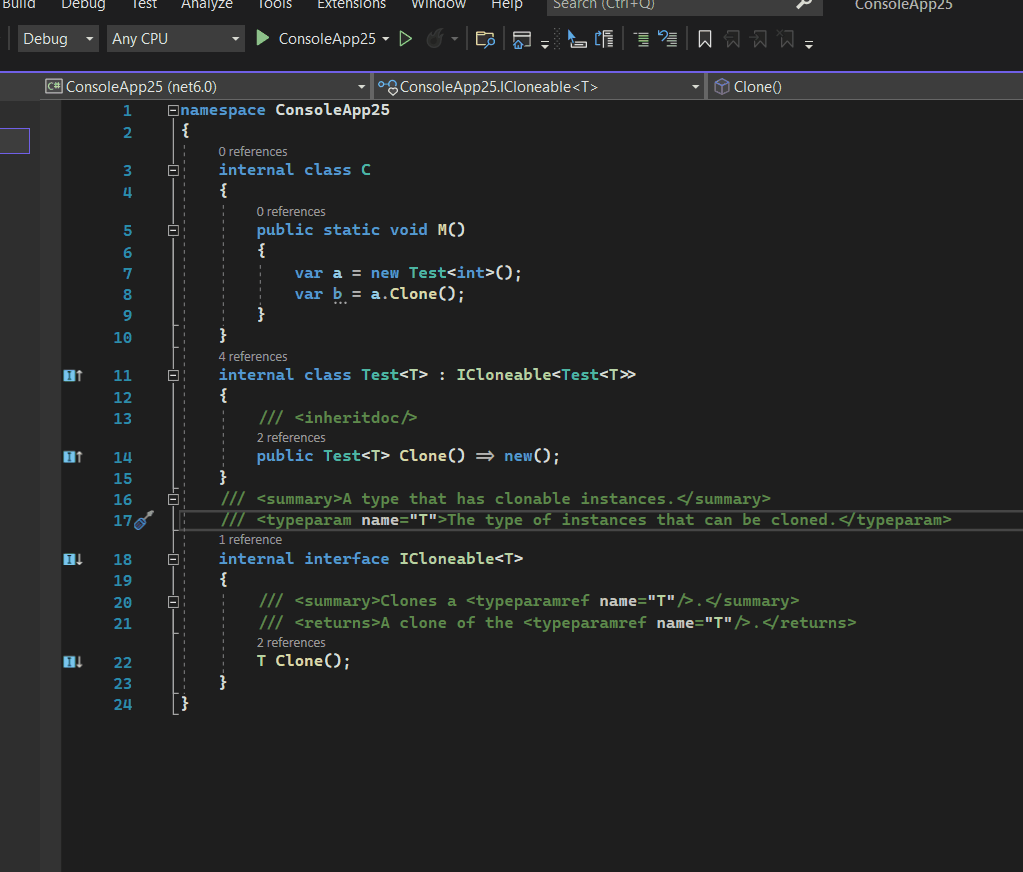
Task: Click the pointer selection toolbar icon
Action: click(577, 39)
